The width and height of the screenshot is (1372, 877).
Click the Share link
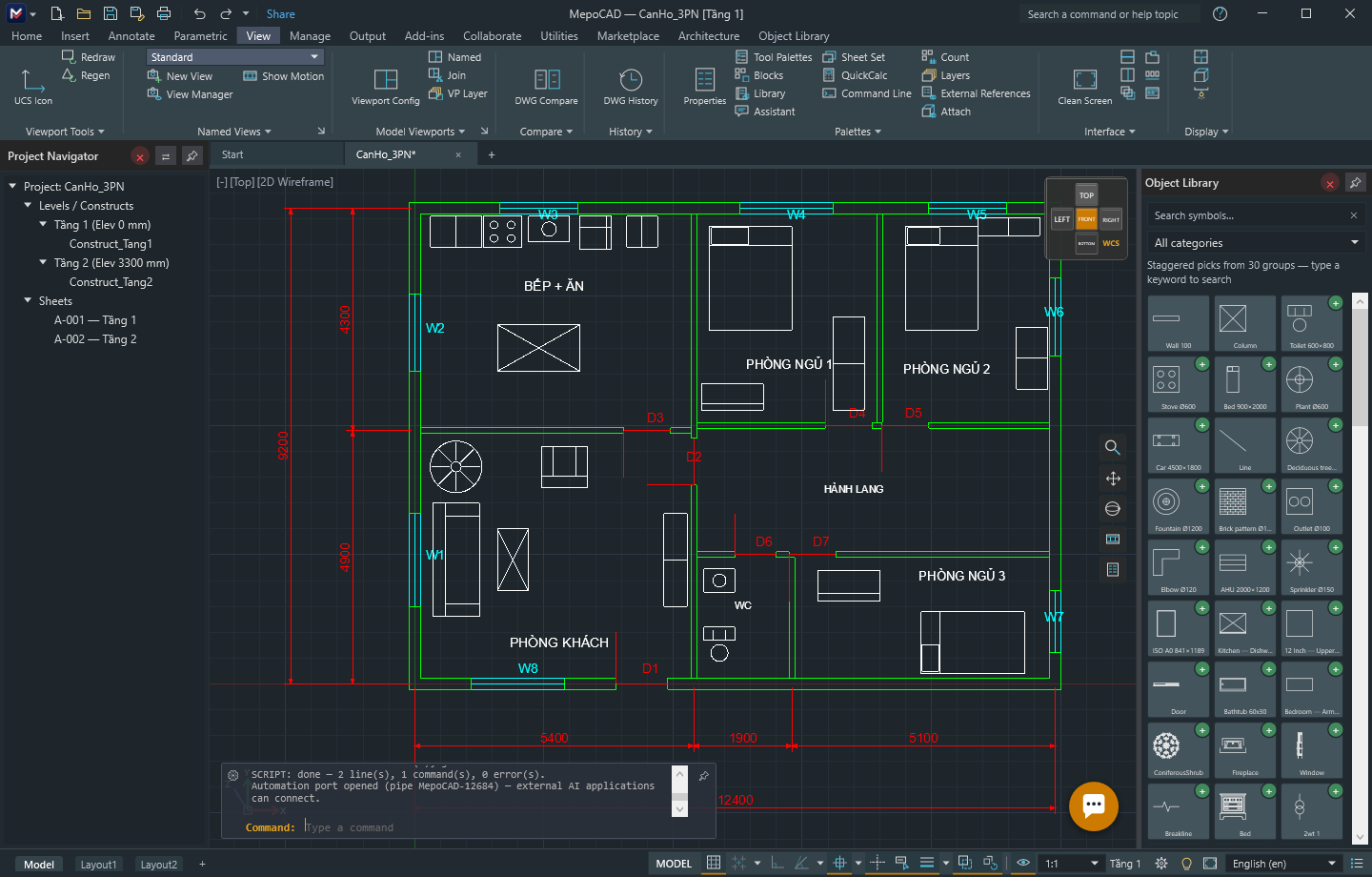(280, 14)
